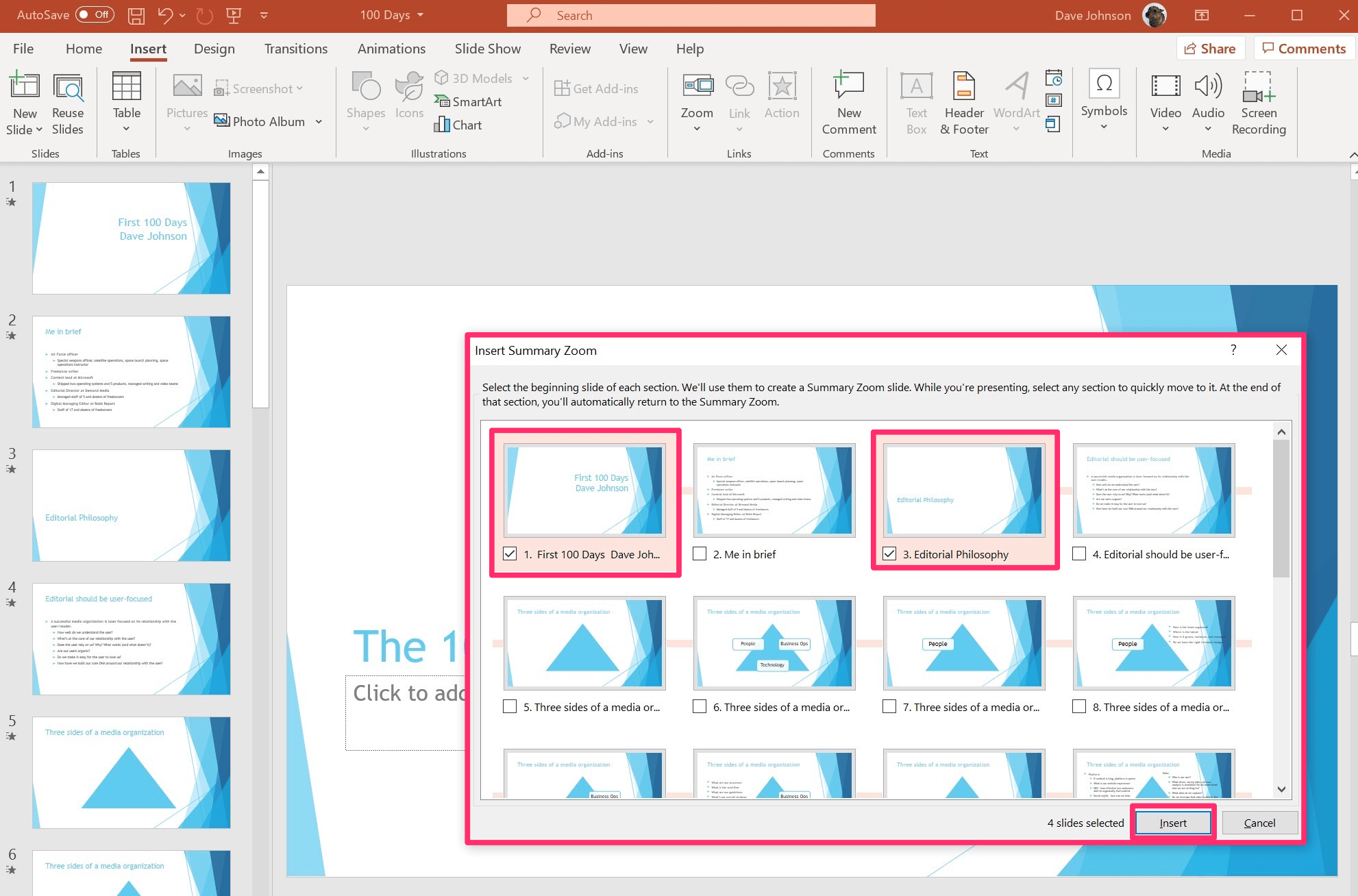1358x896 pixels.
Task: Select slide 2 thumbnail in the slide panel
Action: point(131,372)
